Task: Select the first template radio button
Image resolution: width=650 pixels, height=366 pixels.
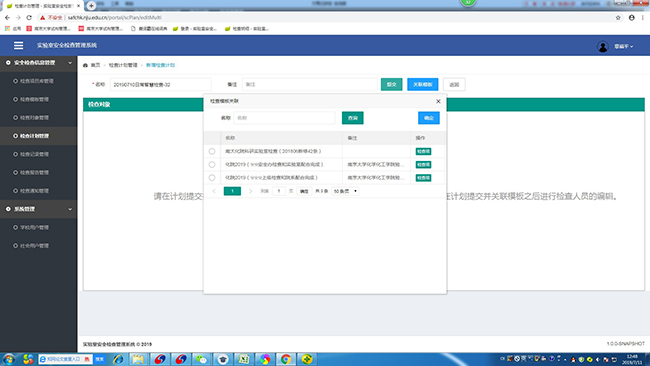Action: point(212,151)
